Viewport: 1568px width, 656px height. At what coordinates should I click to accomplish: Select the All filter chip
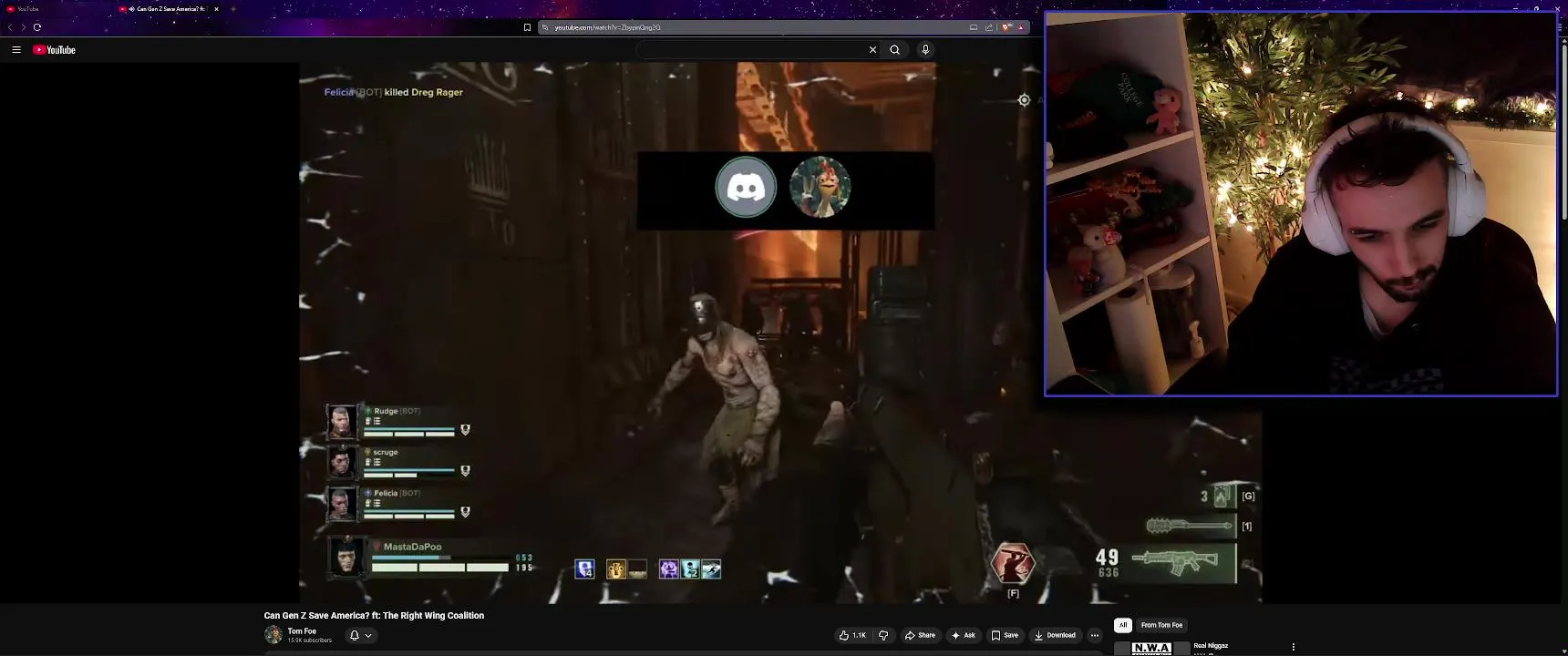coord(1123,625)
